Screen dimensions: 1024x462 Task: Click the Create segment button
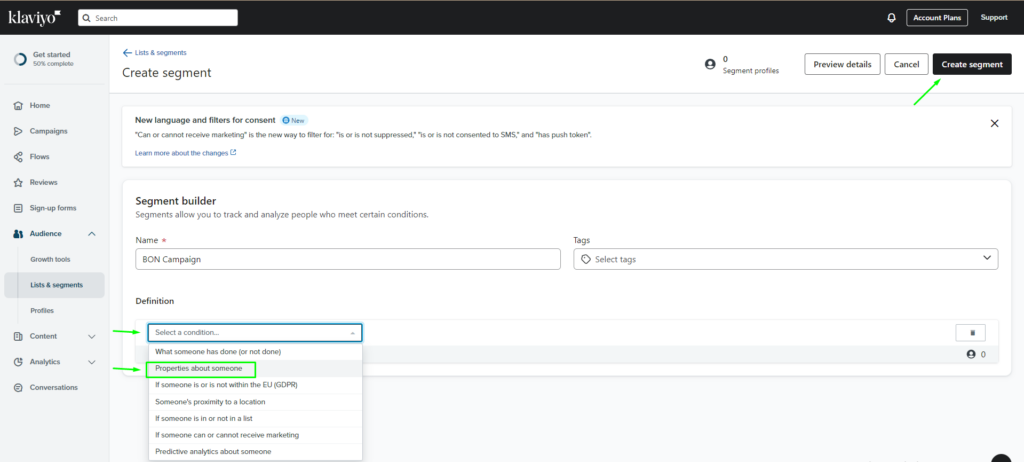click(x=971, y=64)
